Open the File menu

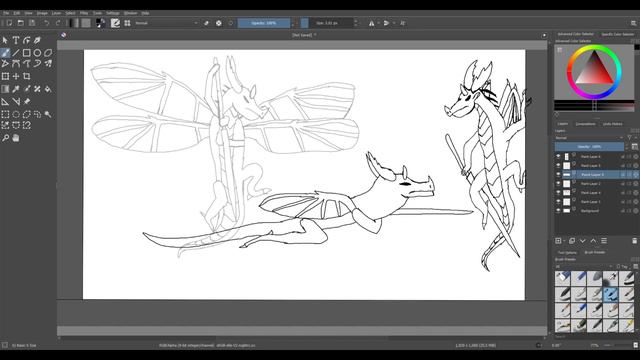pos(6,13)
